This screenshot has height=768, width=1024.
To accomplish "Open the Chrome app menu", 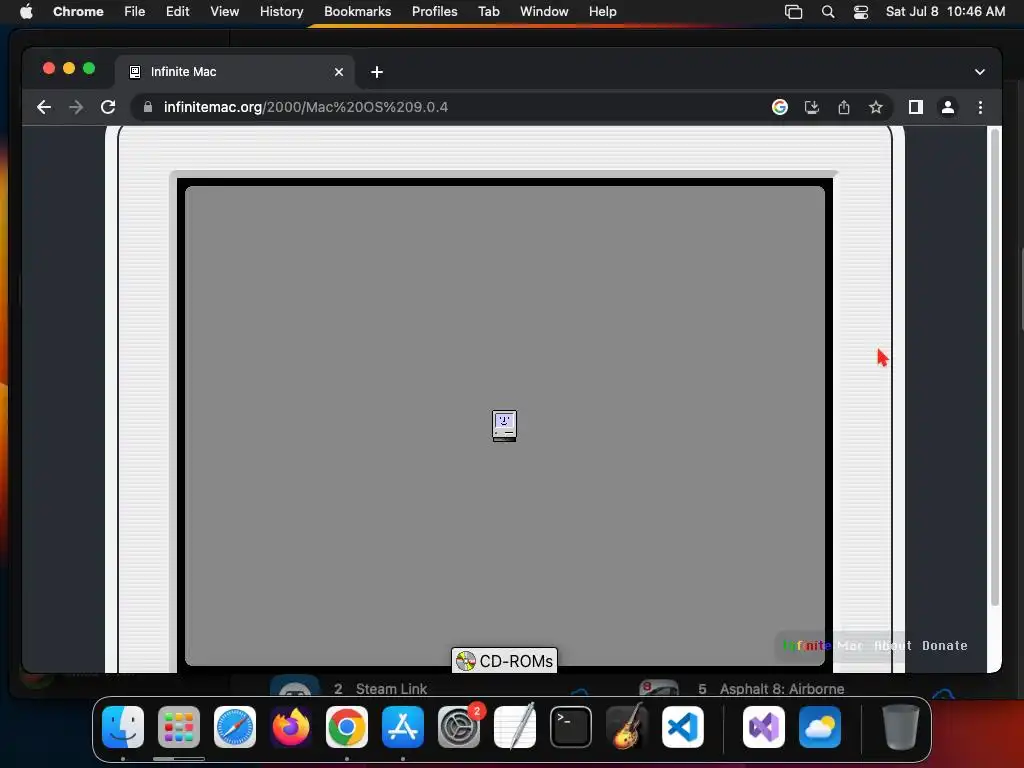I will pyautogui.click(x=78, y=12).
